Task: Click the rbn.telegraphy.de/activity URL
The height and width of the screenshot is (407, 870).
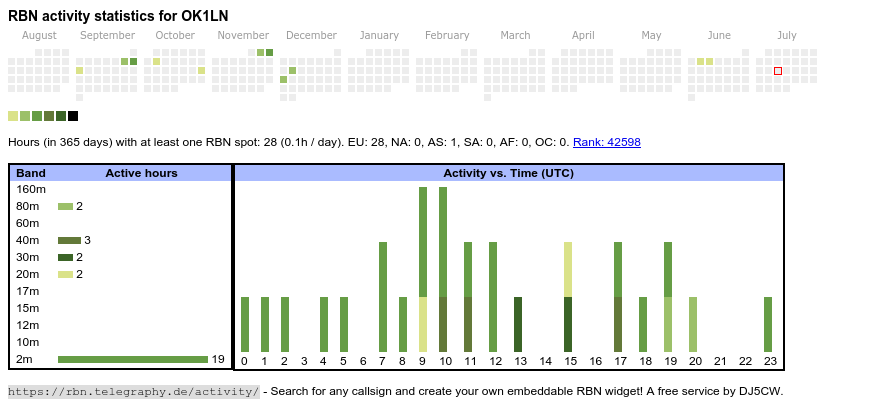Action: coord(134,391)
